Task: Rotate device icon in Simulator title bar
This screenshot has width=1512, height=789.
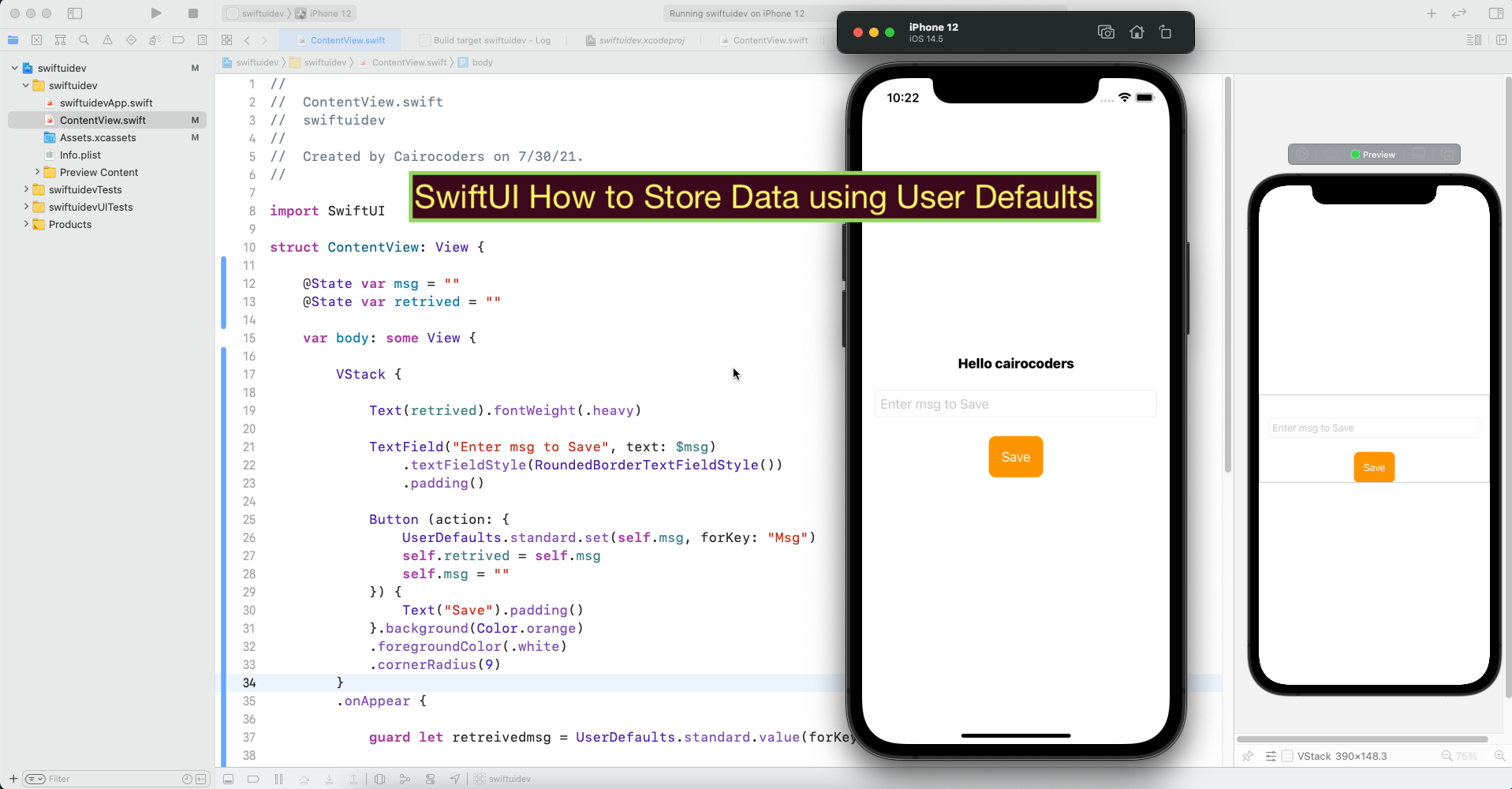Action: [x=1166, y=32]
